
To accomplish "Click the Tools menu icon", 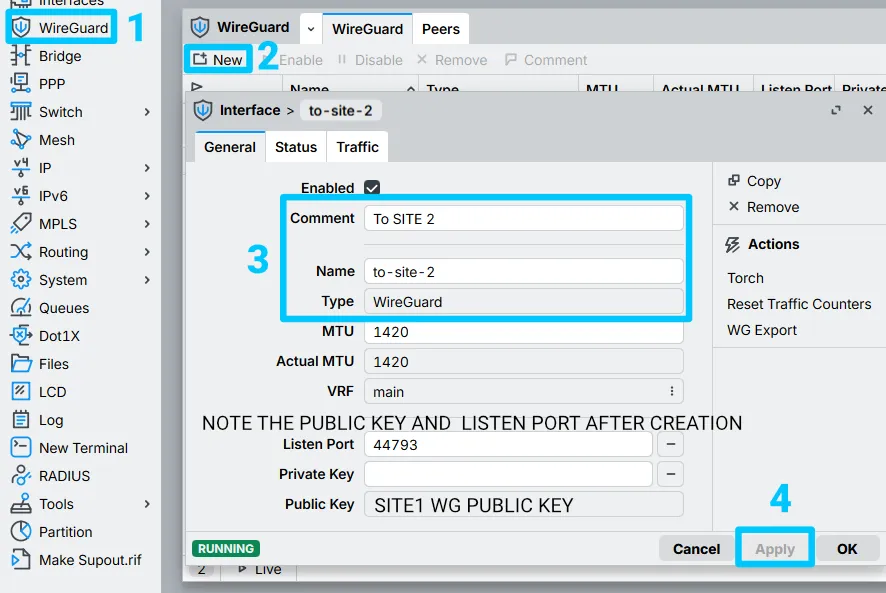I will pos(20,504).
